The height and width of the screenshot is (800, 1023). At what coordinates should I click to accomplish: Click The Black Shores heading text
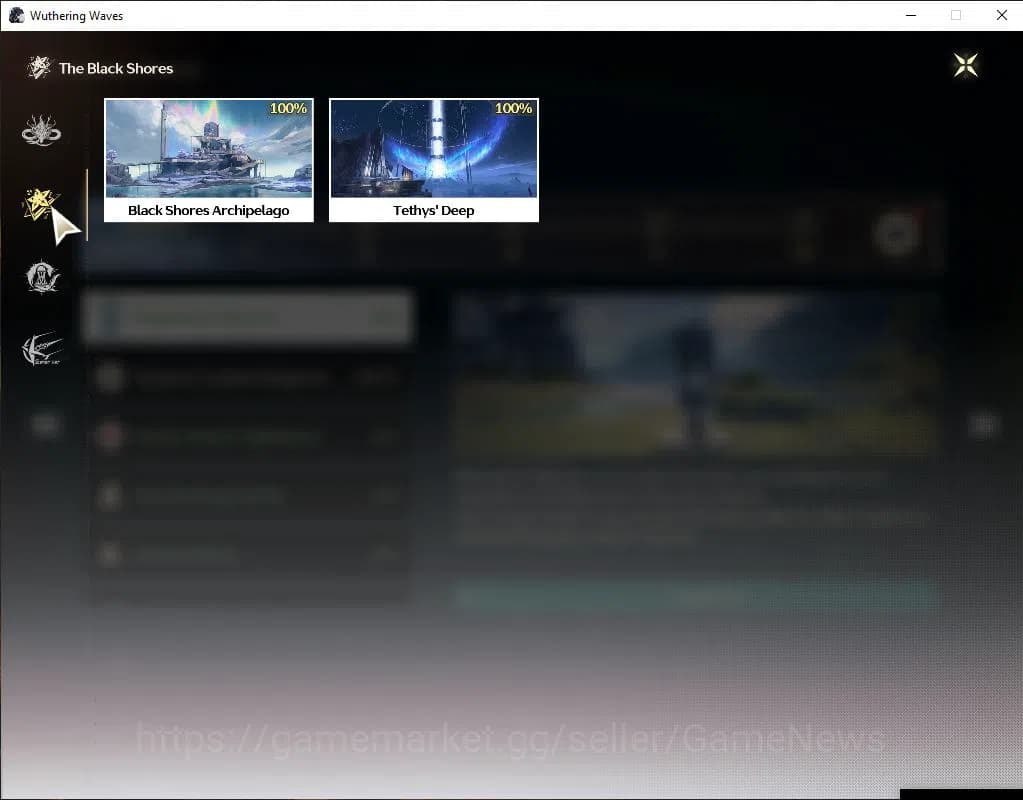point(116,68)
